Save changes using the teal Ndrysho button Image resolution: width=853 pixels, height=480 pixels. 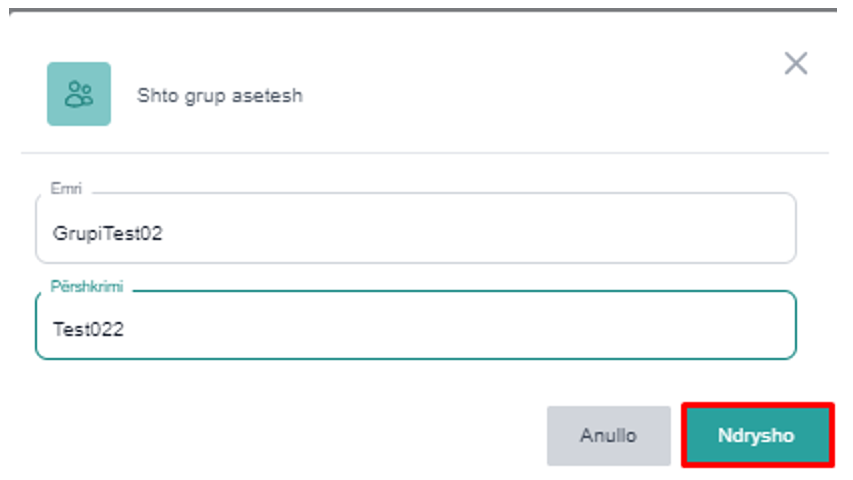[756, 436]
